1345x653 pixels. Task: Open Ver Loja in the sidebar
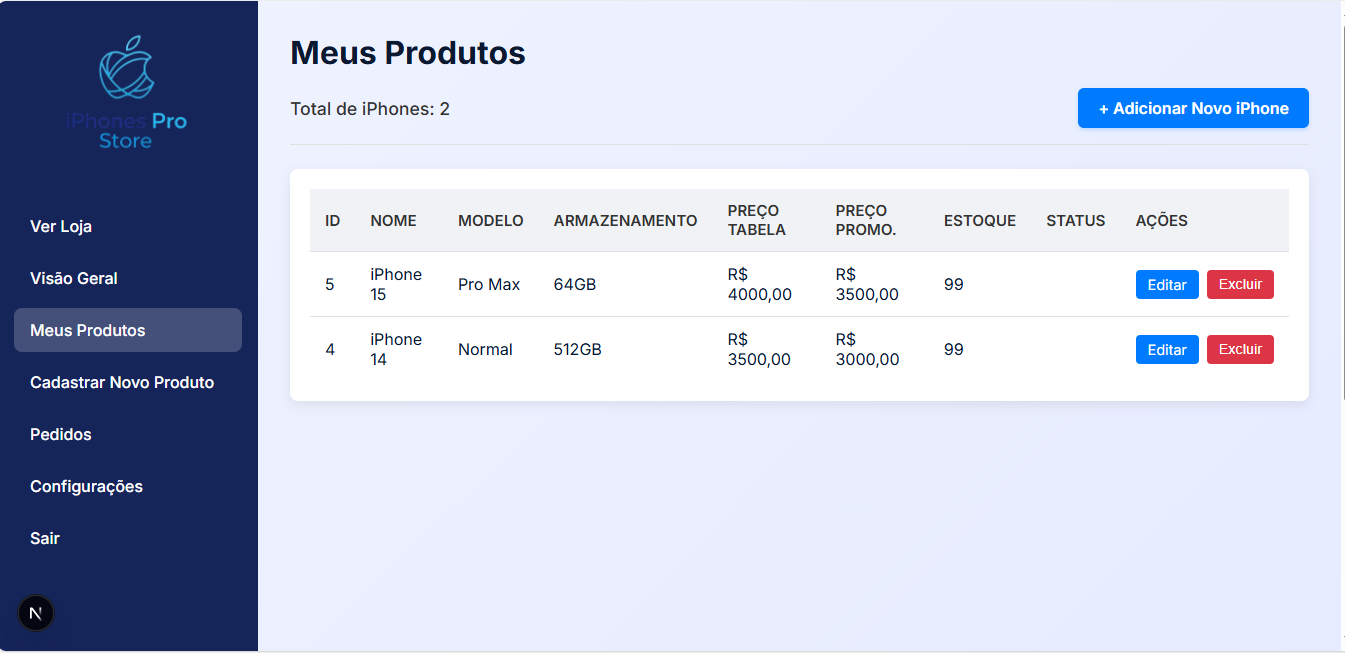click(61, 226)
